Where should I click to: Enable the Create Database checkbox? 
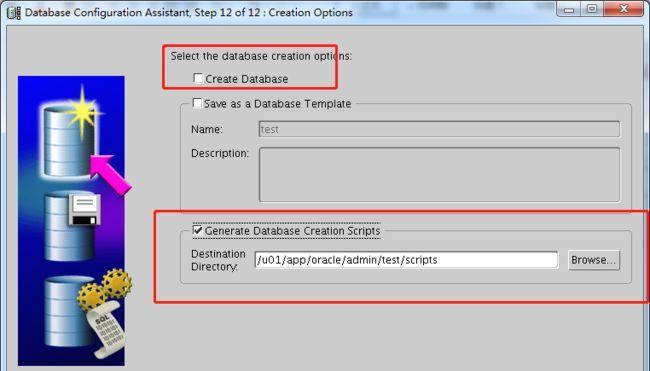[x=198, y=78]
